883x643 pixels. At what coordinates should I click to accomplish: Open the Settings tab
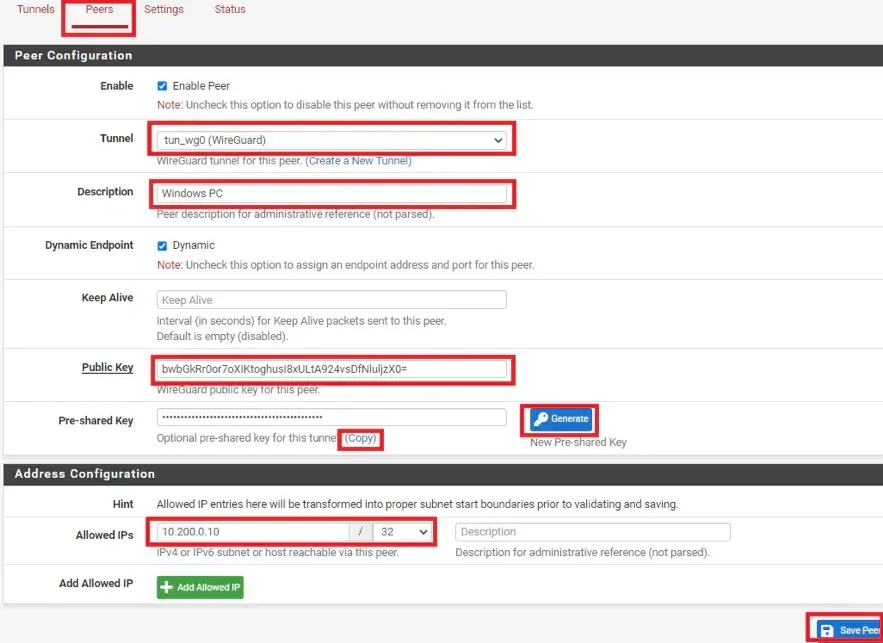click(x=164, y=9)
